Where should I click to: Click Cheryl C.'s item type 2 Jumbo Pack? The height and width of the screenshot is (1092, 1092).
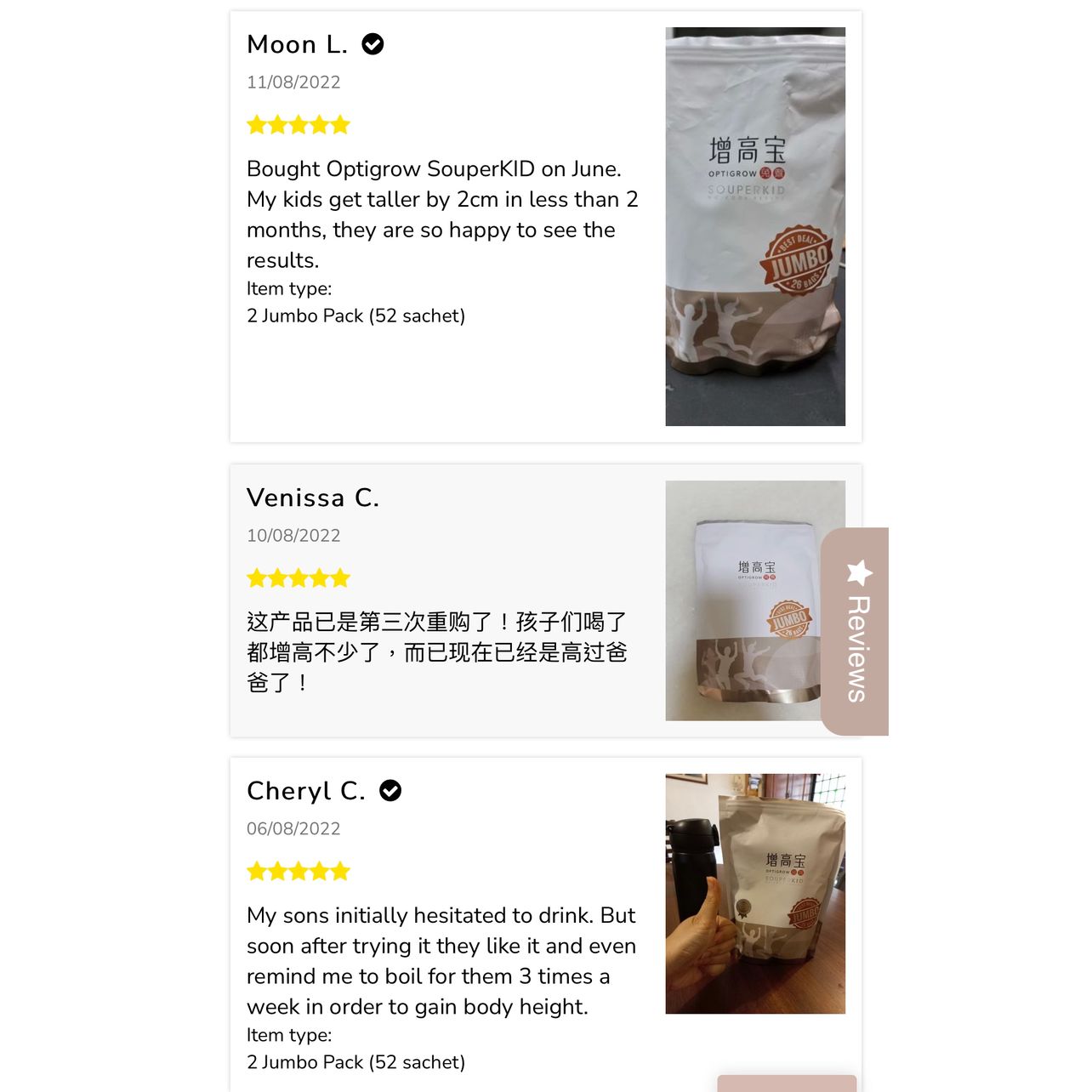tap(355, 1062)
